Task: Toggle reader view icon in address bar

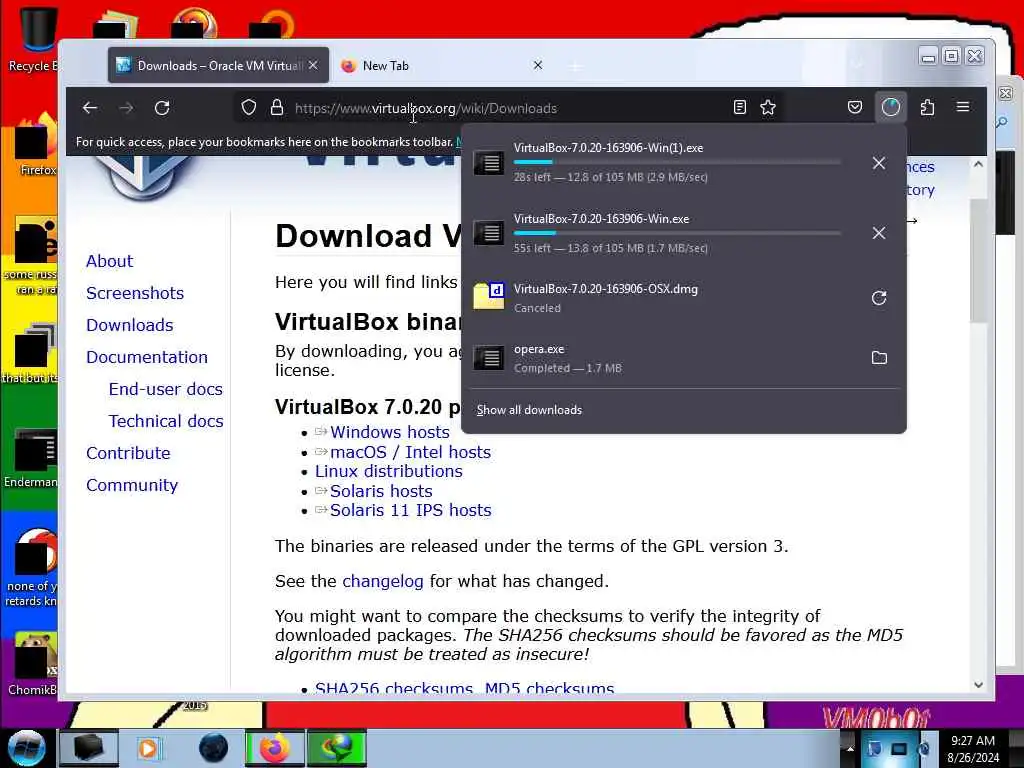Action: coord(739,108)
